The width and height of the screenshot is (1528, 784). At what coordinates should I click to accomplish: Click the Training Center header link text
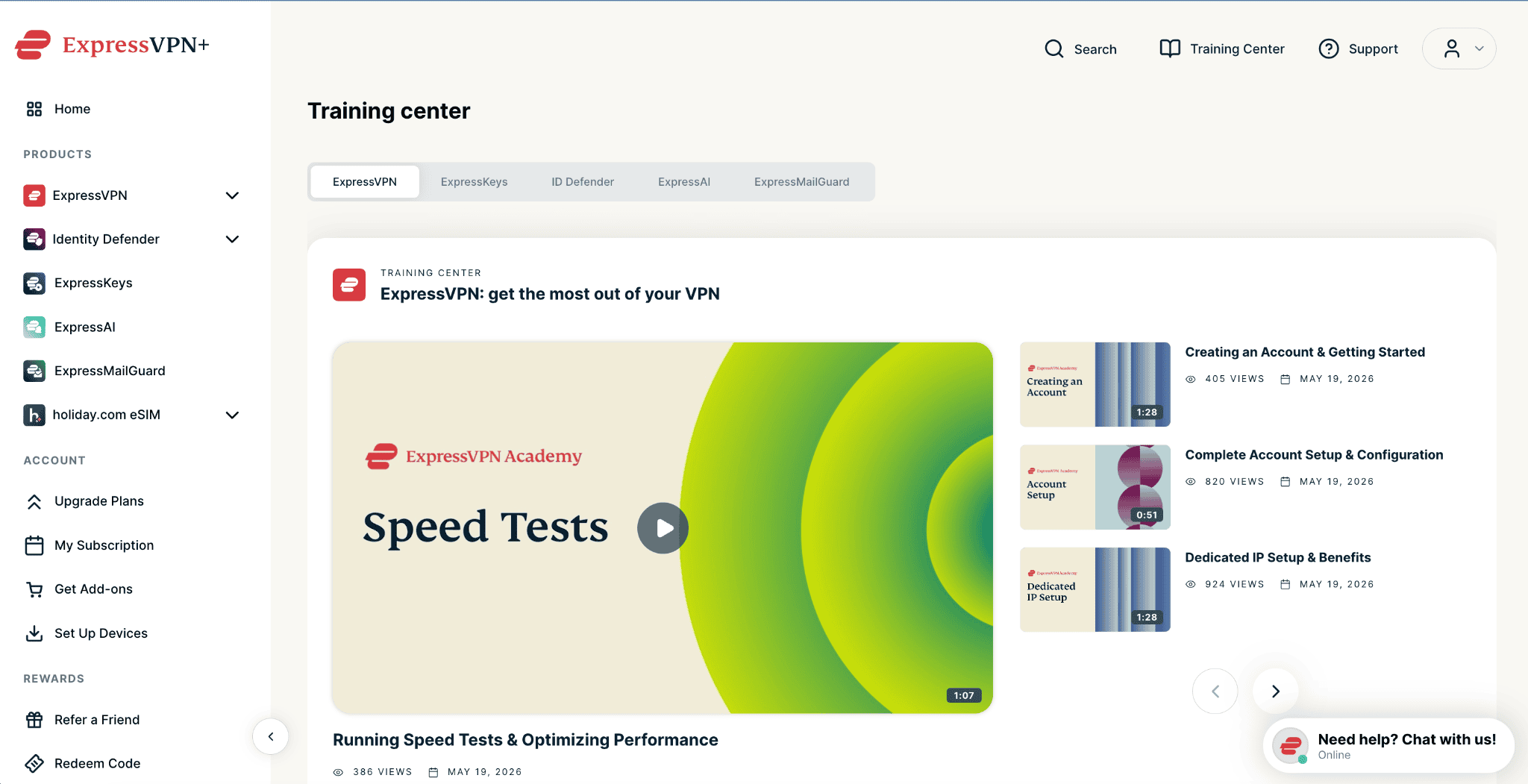coord(1237,49)
